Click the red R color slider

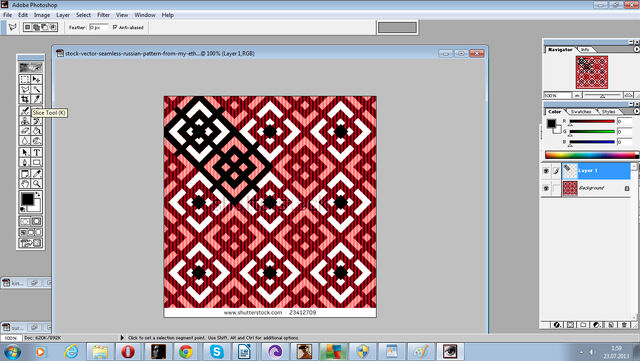[592, 121]
